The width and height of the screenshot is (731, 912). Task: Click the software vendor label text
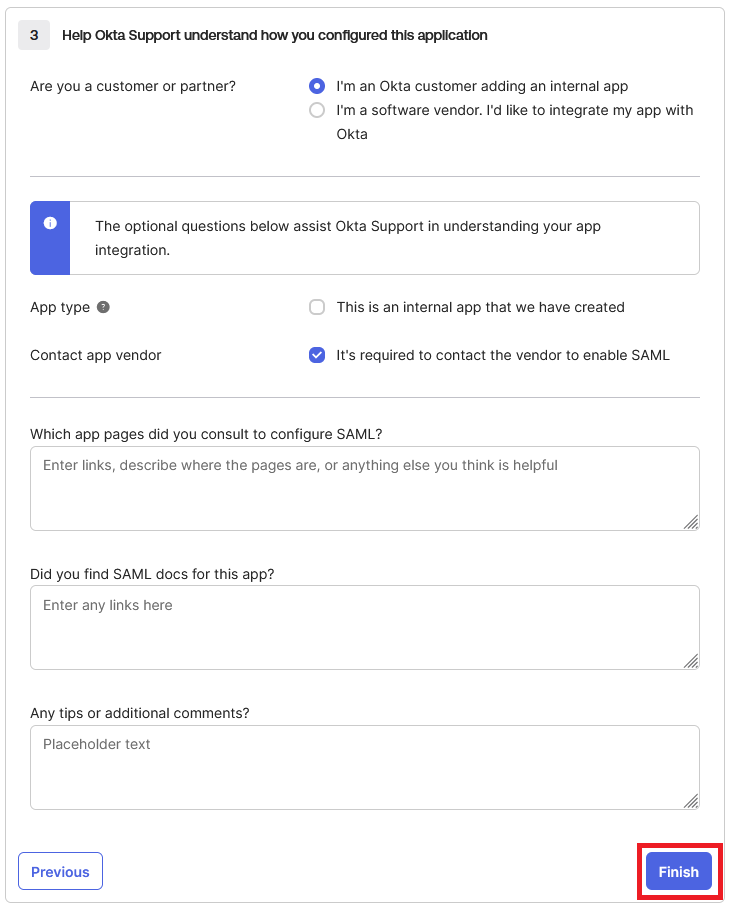pyautogui.click(x=515, y=122)
